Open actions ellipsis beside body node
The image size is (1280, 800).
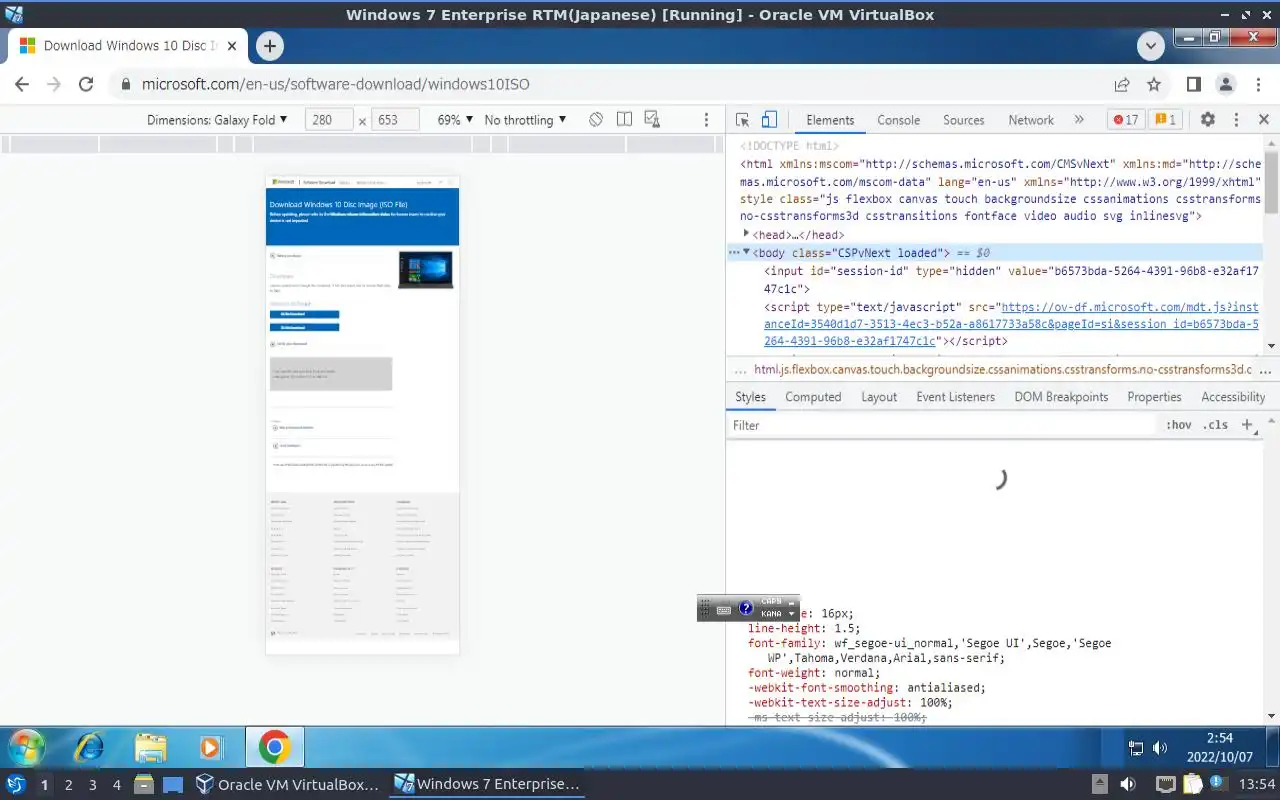(733, 253)
